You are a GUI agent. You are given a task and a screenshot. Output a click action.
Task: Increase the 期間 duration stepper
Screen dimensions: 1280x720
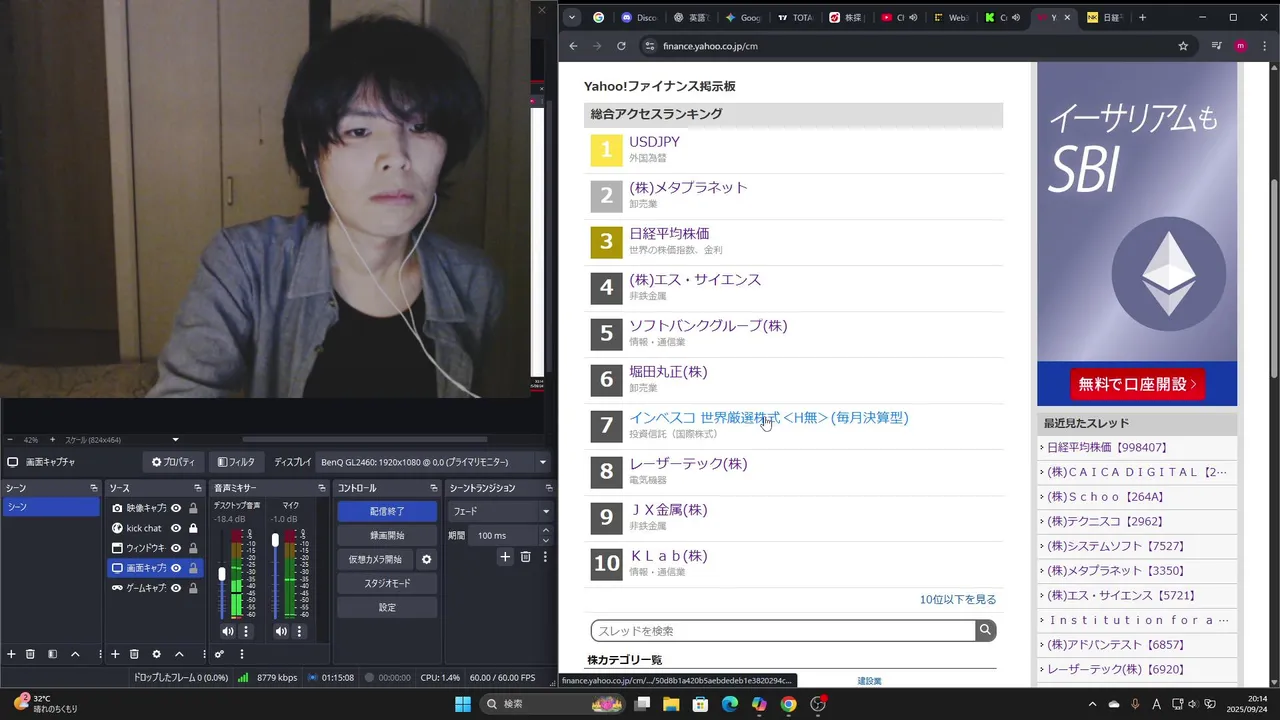[545, 531]
